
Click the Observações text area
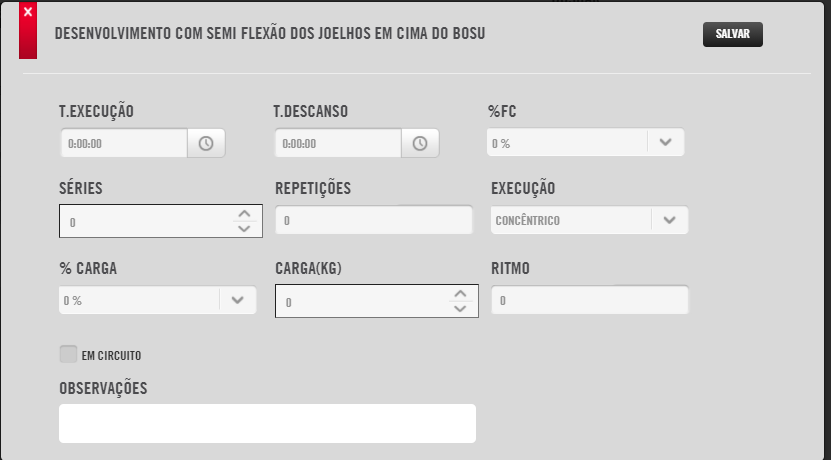click(x=267, y=423)
